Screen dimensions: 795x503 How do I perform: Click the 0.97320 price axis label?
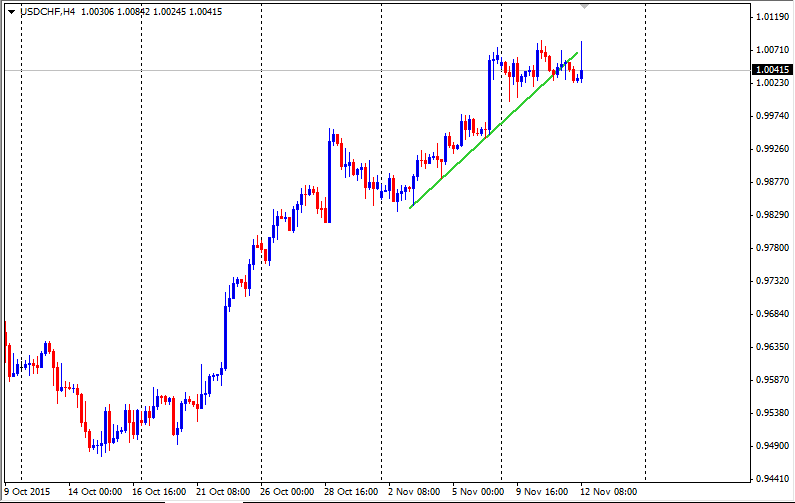(x=773, y=280)
